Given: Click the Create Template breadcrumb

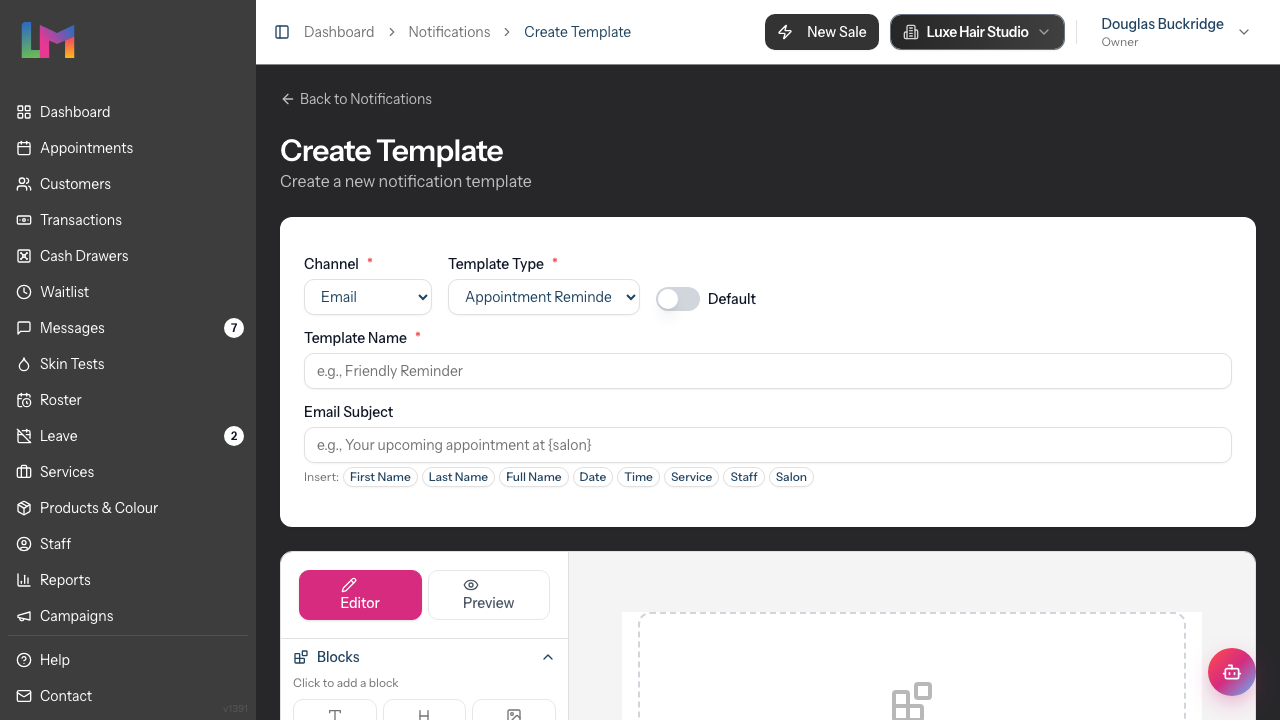Looking at the screenshot, I should [578, 32].
